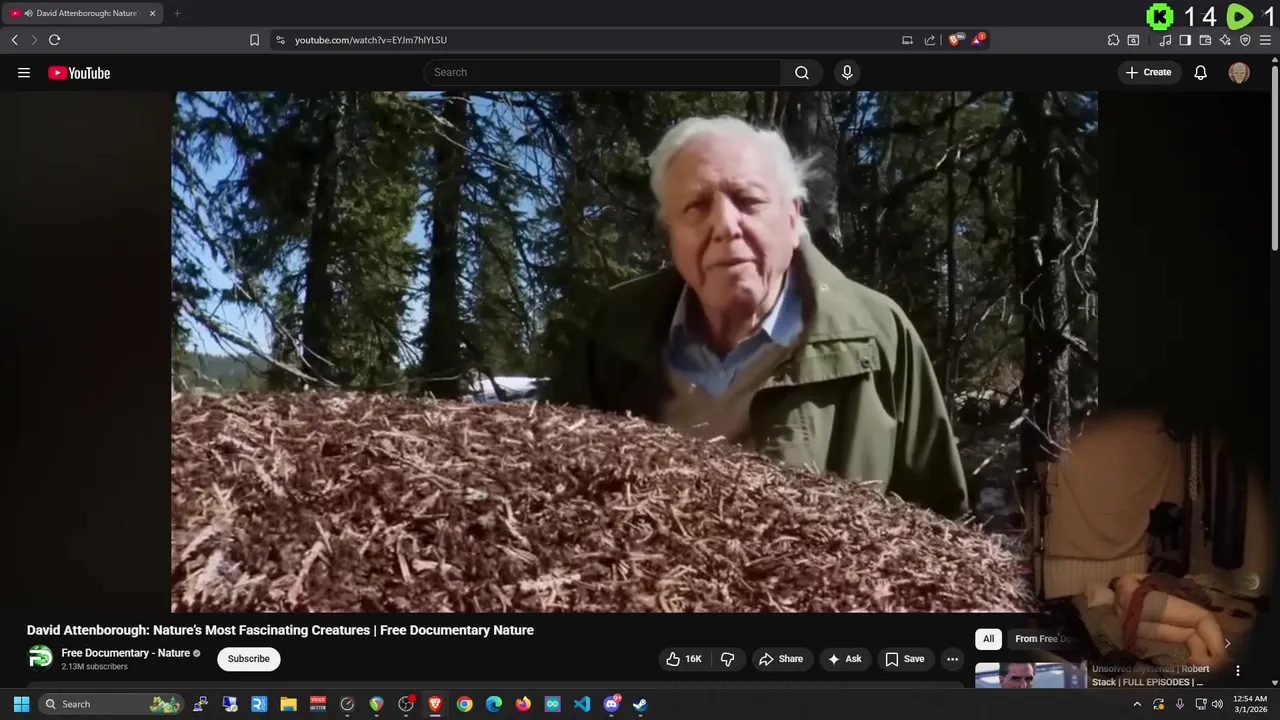Open Google Chrome from taskbar
This screenshot has width=1280, height=720.
click(x=464, y=704)
